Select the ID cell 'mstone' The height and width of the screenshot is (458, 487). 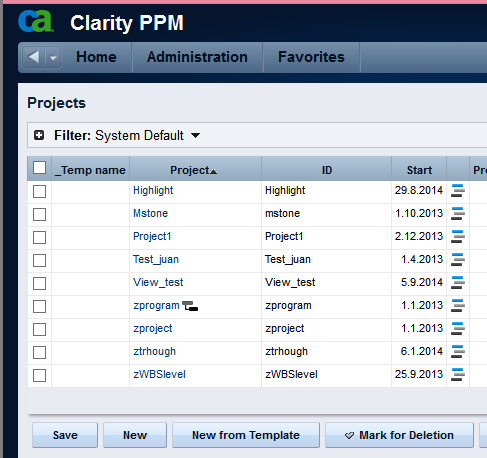282,213
